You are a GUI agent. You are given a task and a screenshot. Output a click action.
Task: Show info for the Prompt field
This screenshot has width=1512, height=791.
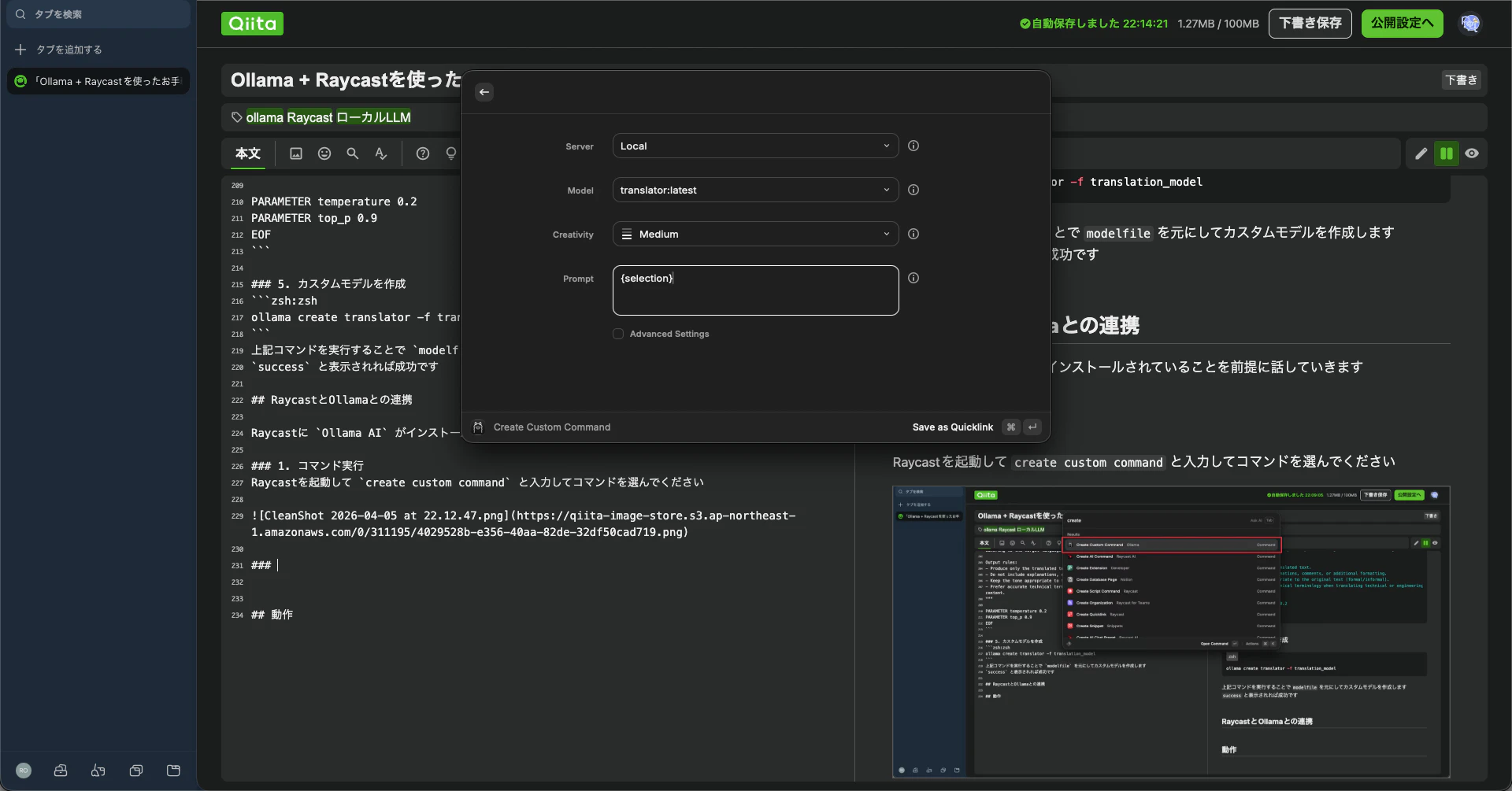pos(913,278)
